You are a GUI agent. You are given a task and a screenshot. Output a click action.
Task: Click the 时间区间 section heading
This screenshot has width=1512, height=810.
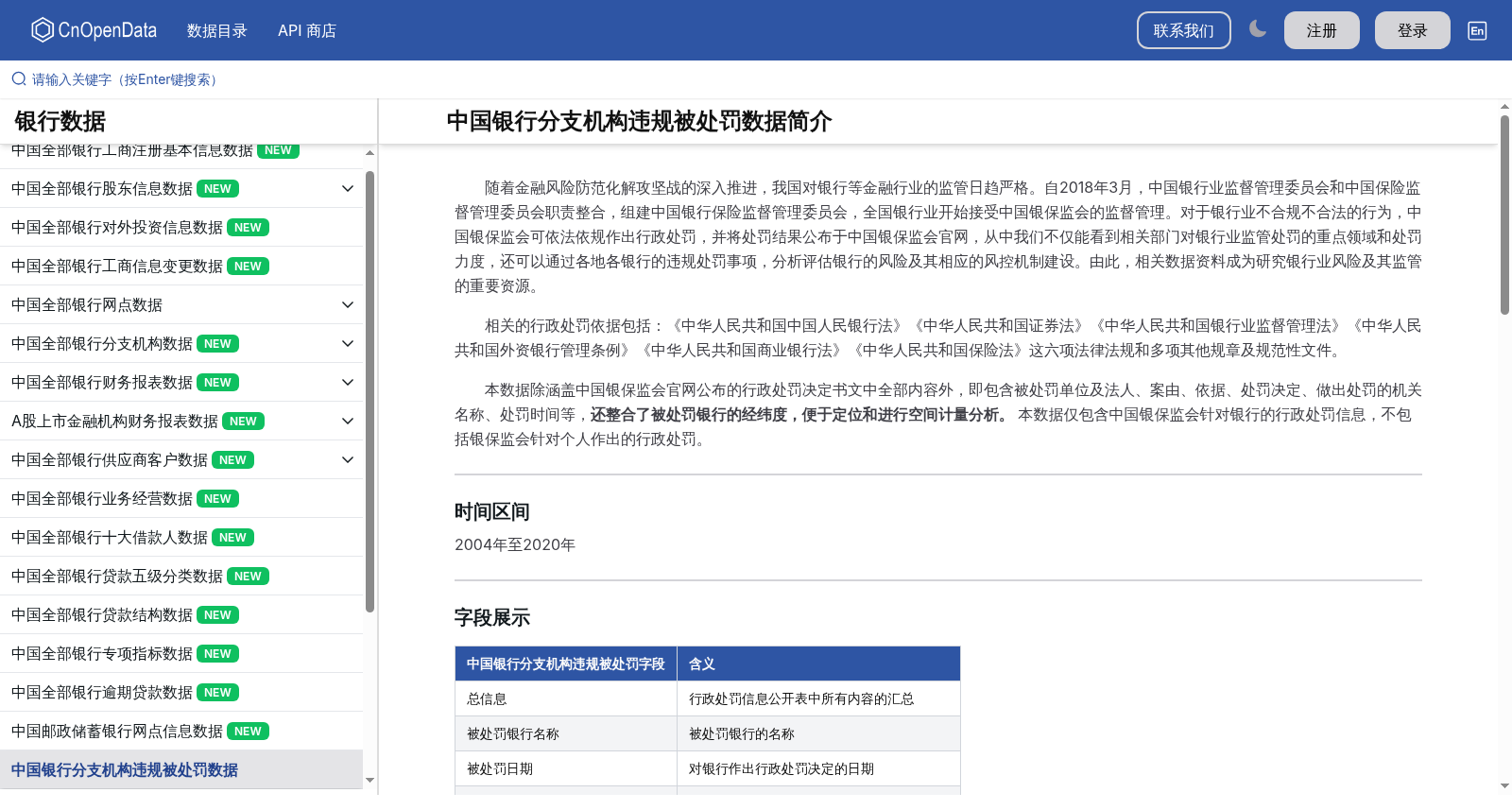click(492, 511)
